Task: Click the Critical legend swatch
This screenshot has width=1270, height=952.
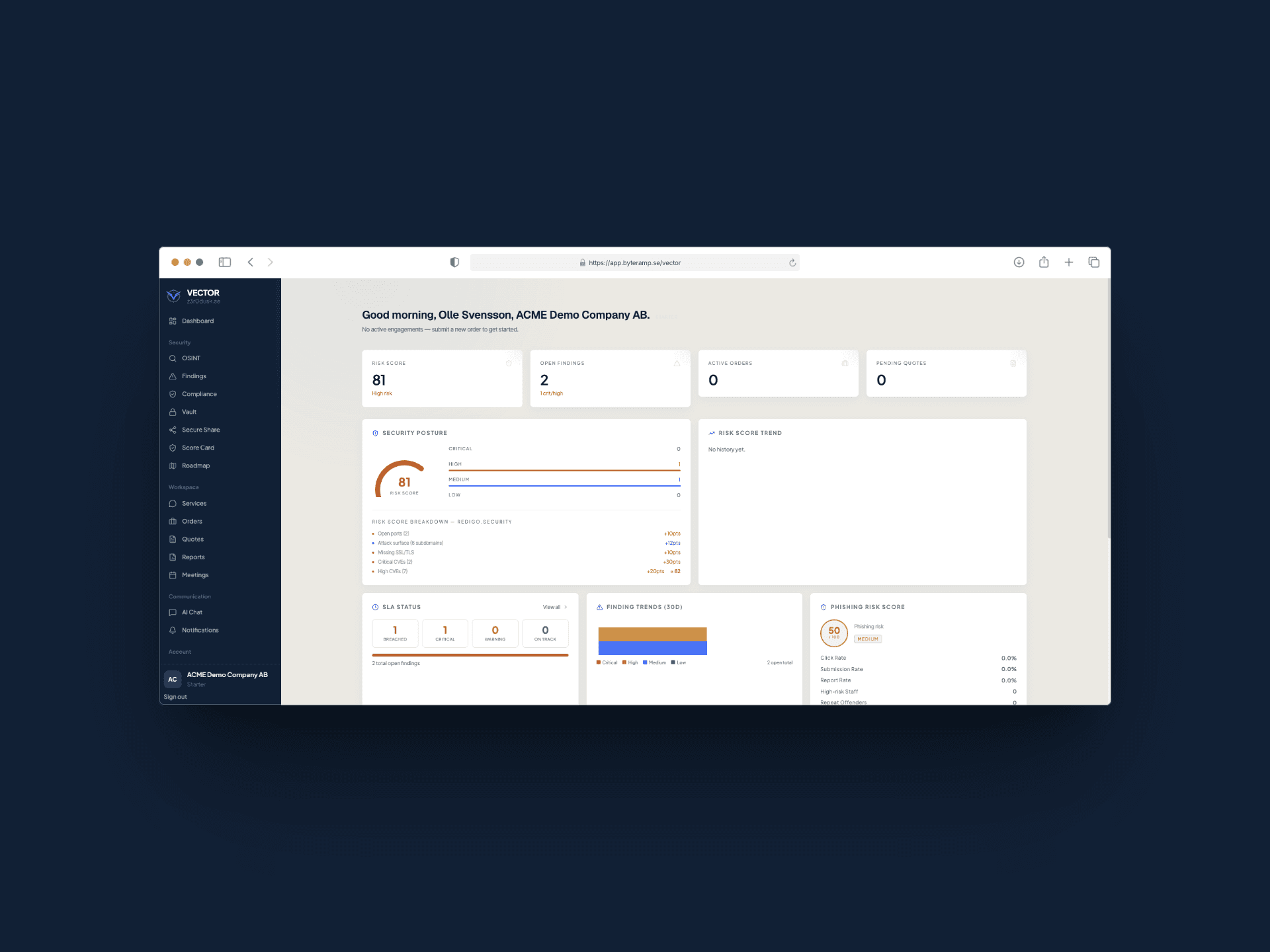Action: pyautogui.click(x=599, y=662)
